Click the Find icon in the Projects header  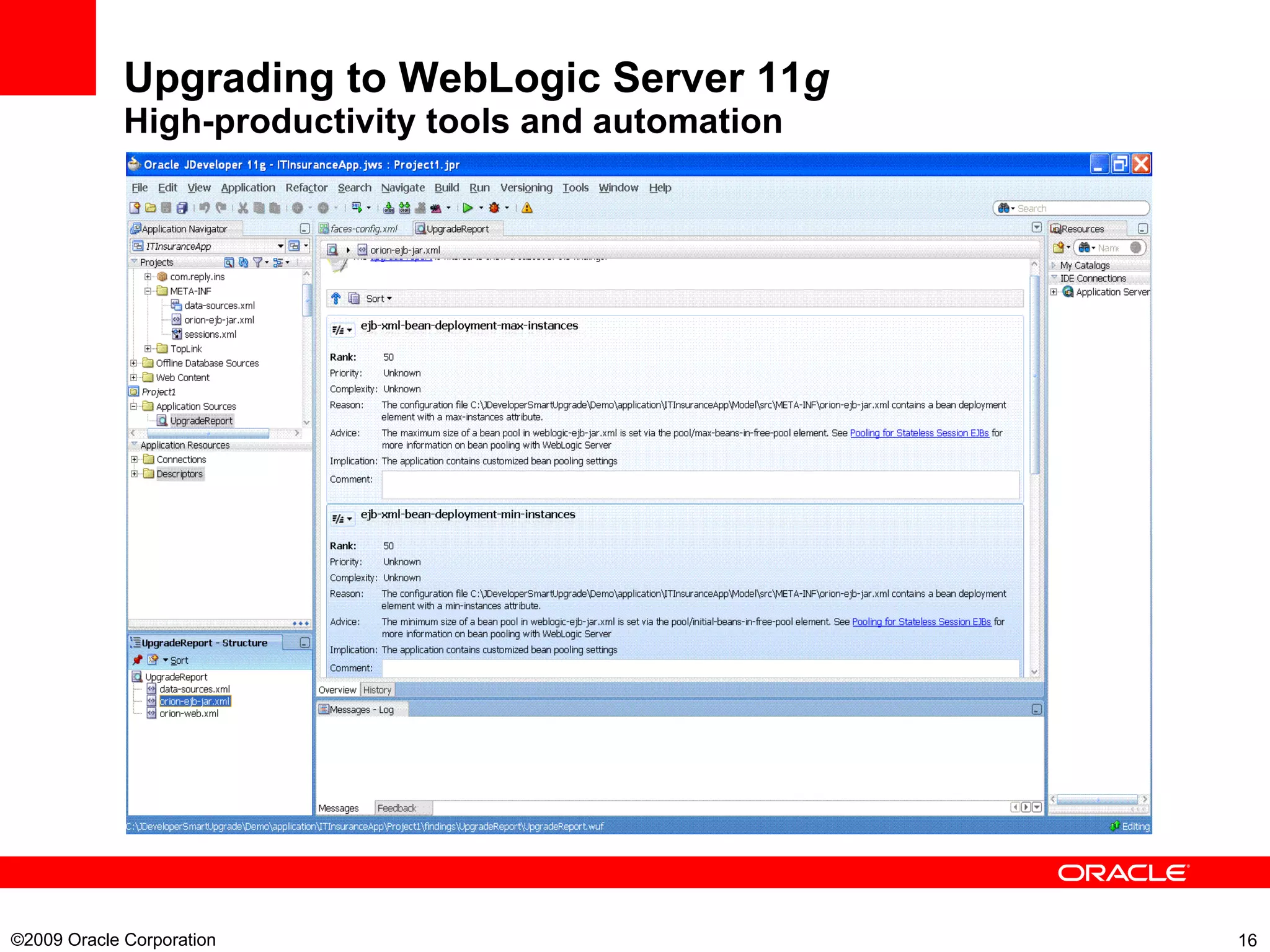(229, 263)
